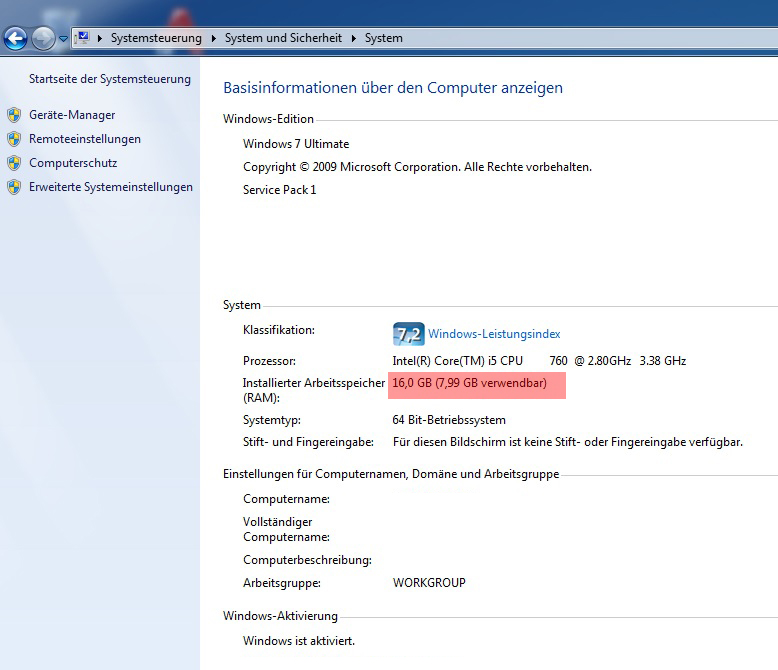Open System und Sicherheit breadcrumb

coord(283,38)
